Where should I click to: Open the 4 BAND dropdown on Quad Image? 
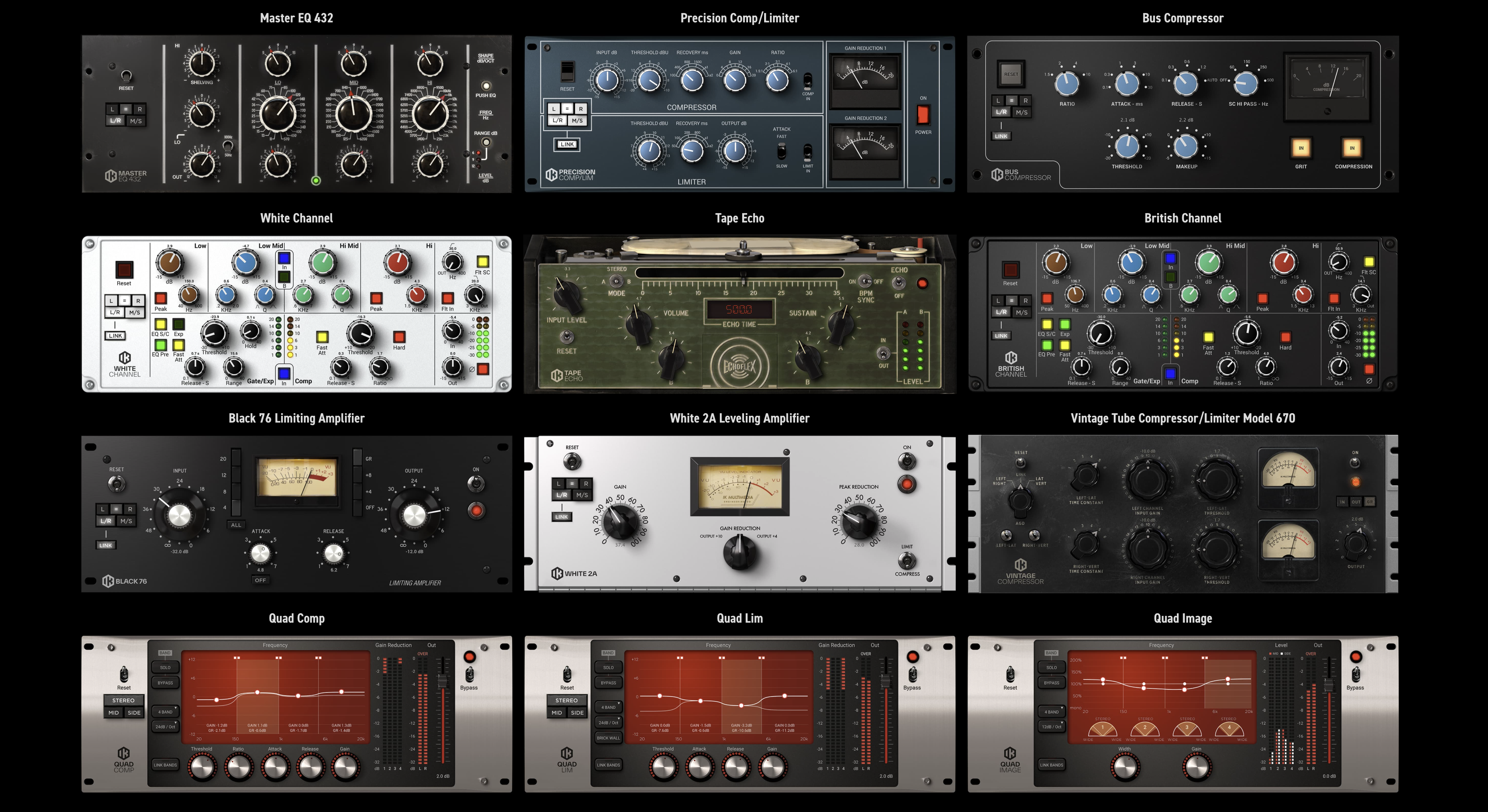coord(1052,712)
